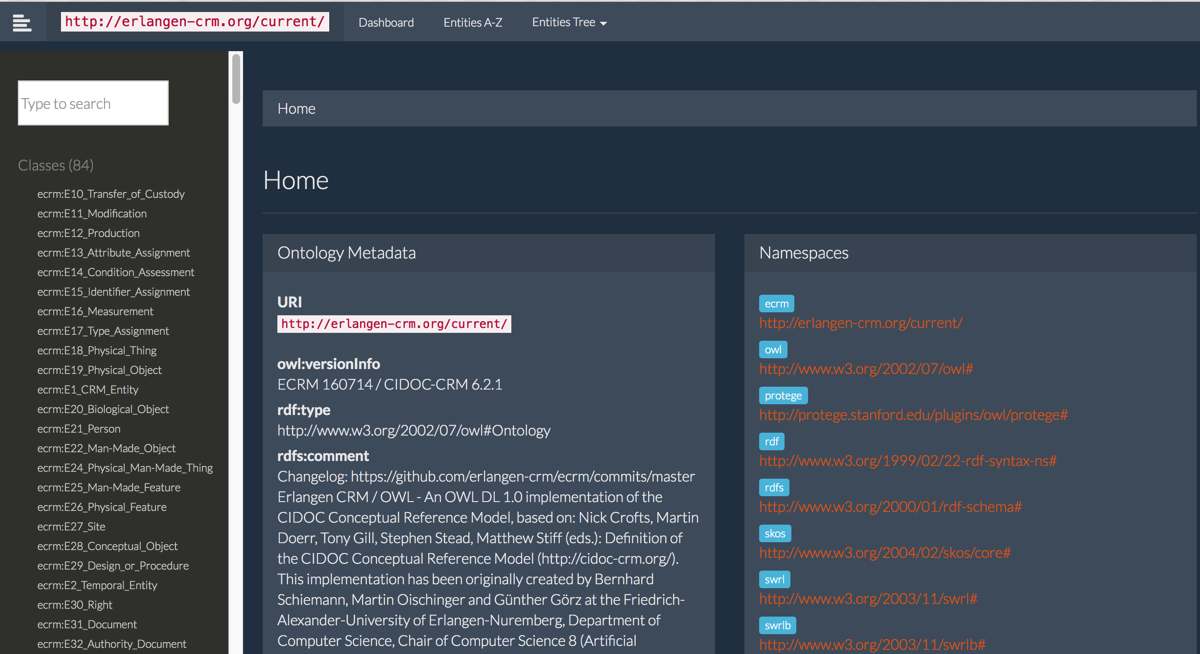This screenshot has height=654, width=1200.
Task: Open ecrm:E15_Identifier_Assignment class
Action: pyautogui.click(x=114, y=292)
